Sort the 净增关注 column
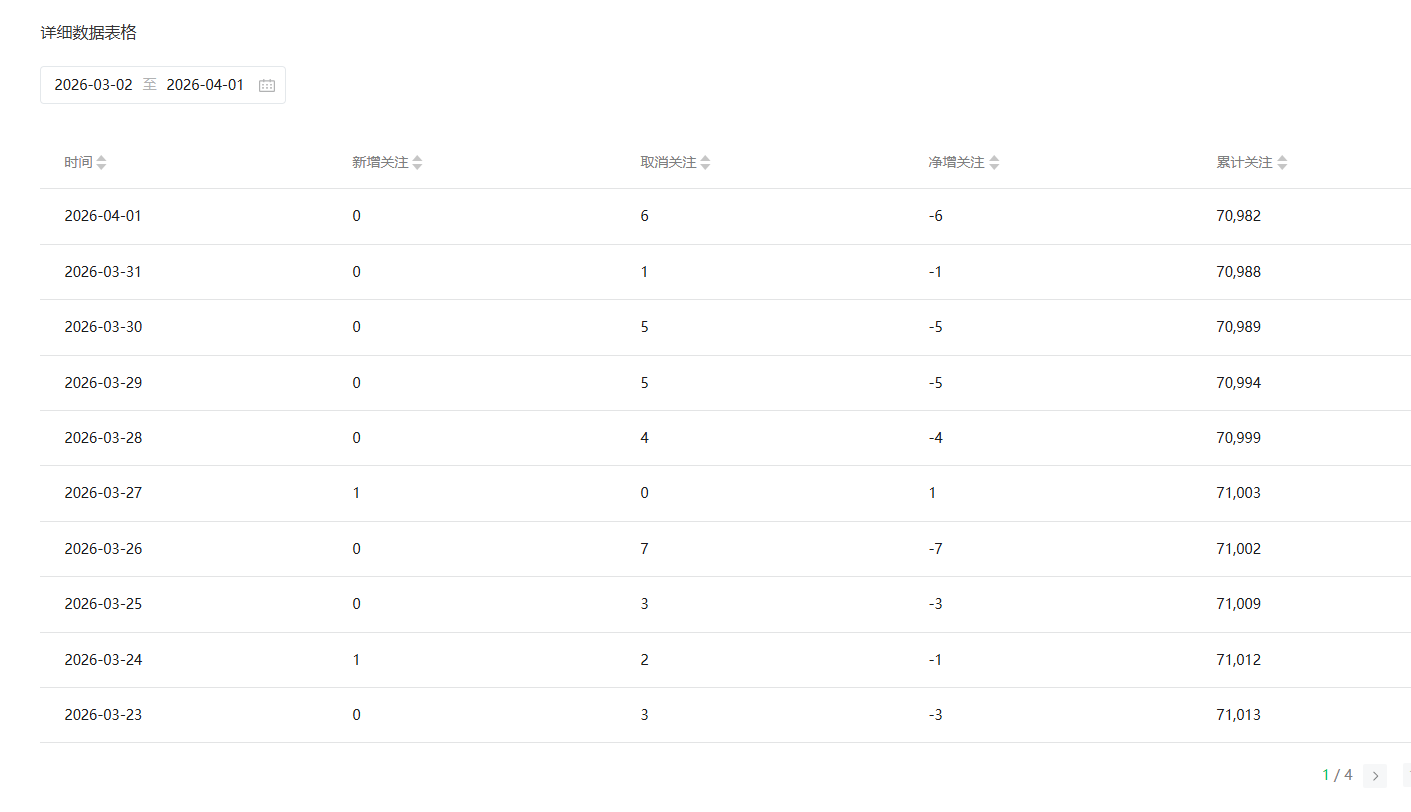Screen dimensions: 1411x812 click(994, 163)
